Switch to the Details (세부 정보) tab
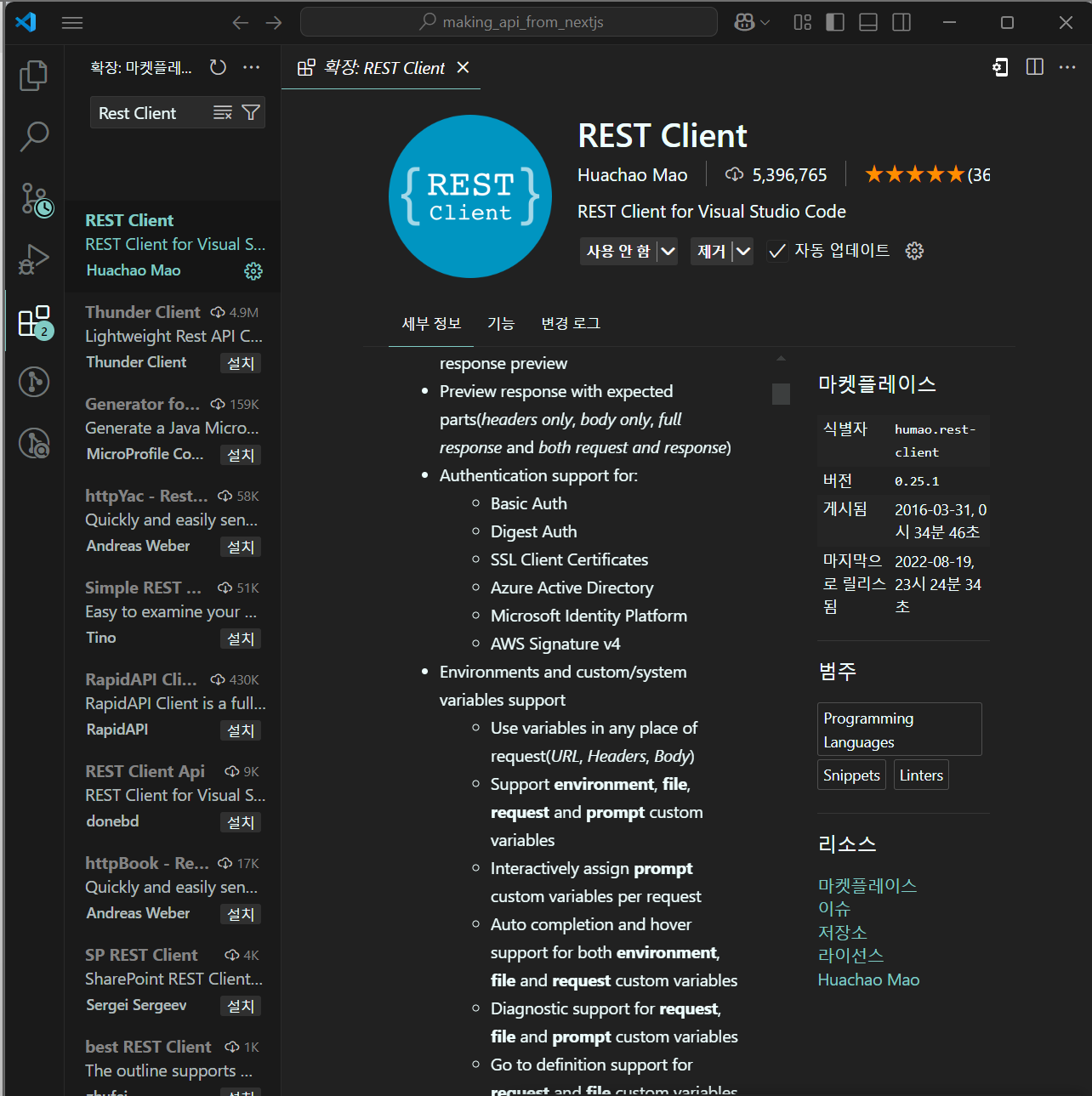This screenshot has width=1092, height=1096. coord(431,323)
